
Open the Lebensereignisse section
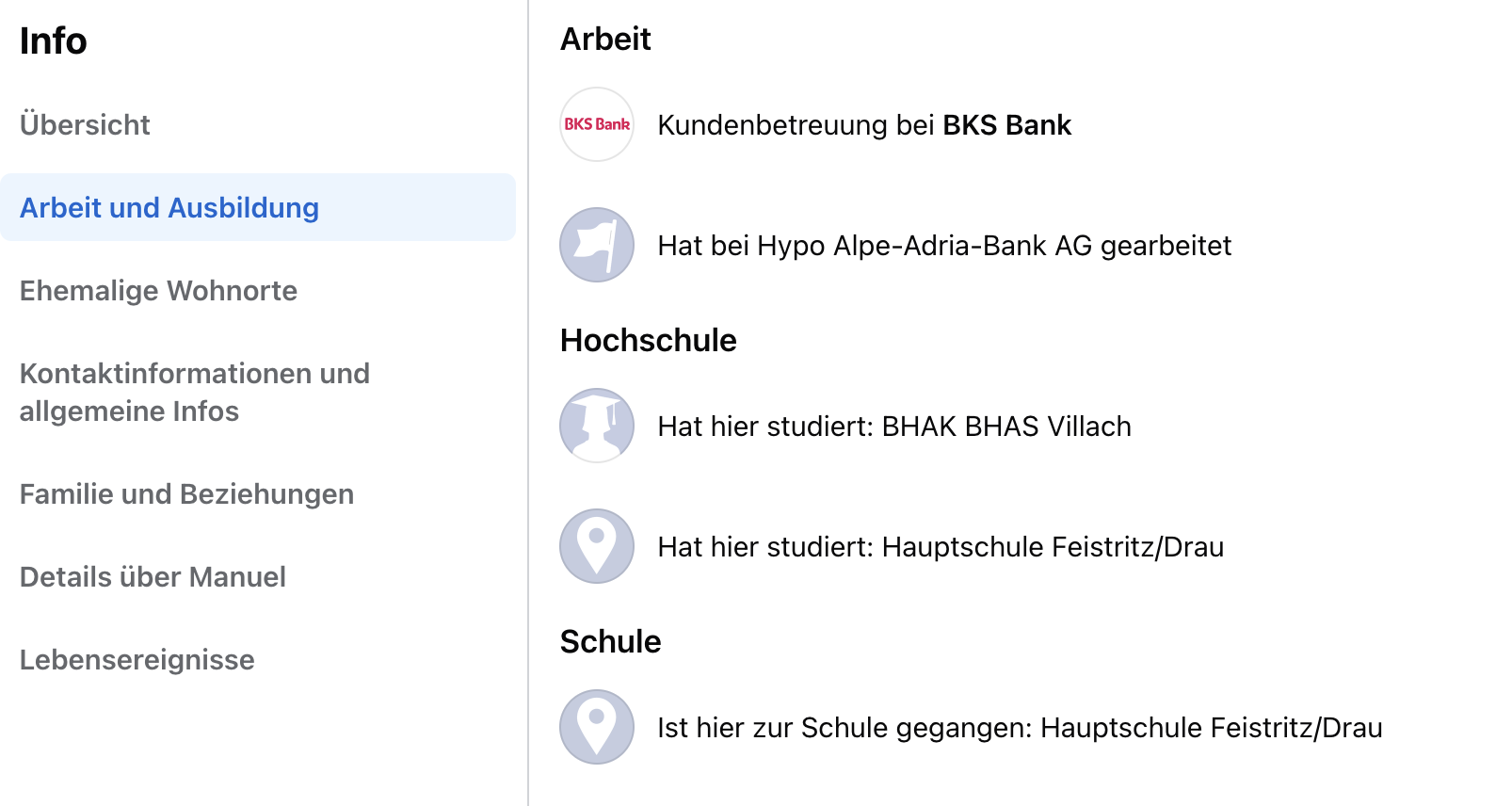point(137,659)
